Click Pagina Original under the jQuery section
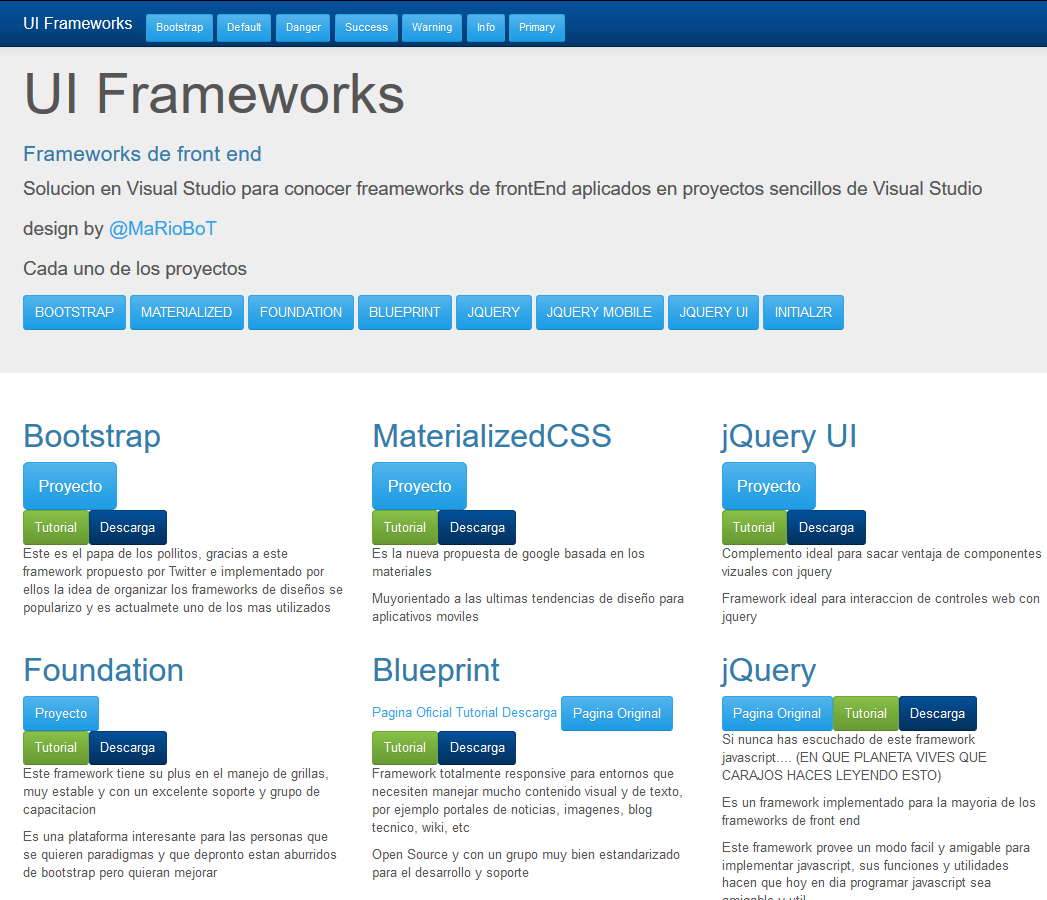 (777, 714)
